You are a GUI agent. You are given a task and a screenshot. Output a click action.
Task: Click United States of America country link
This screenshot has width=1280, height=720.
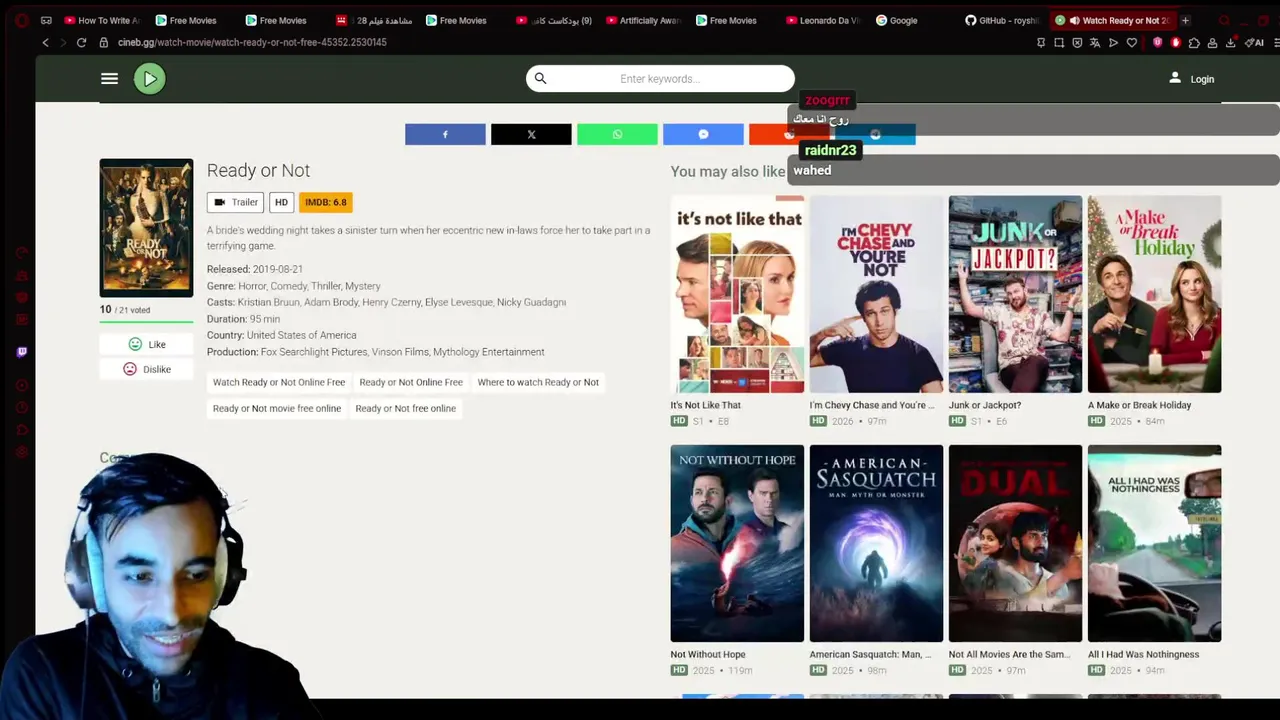point(301,335)
